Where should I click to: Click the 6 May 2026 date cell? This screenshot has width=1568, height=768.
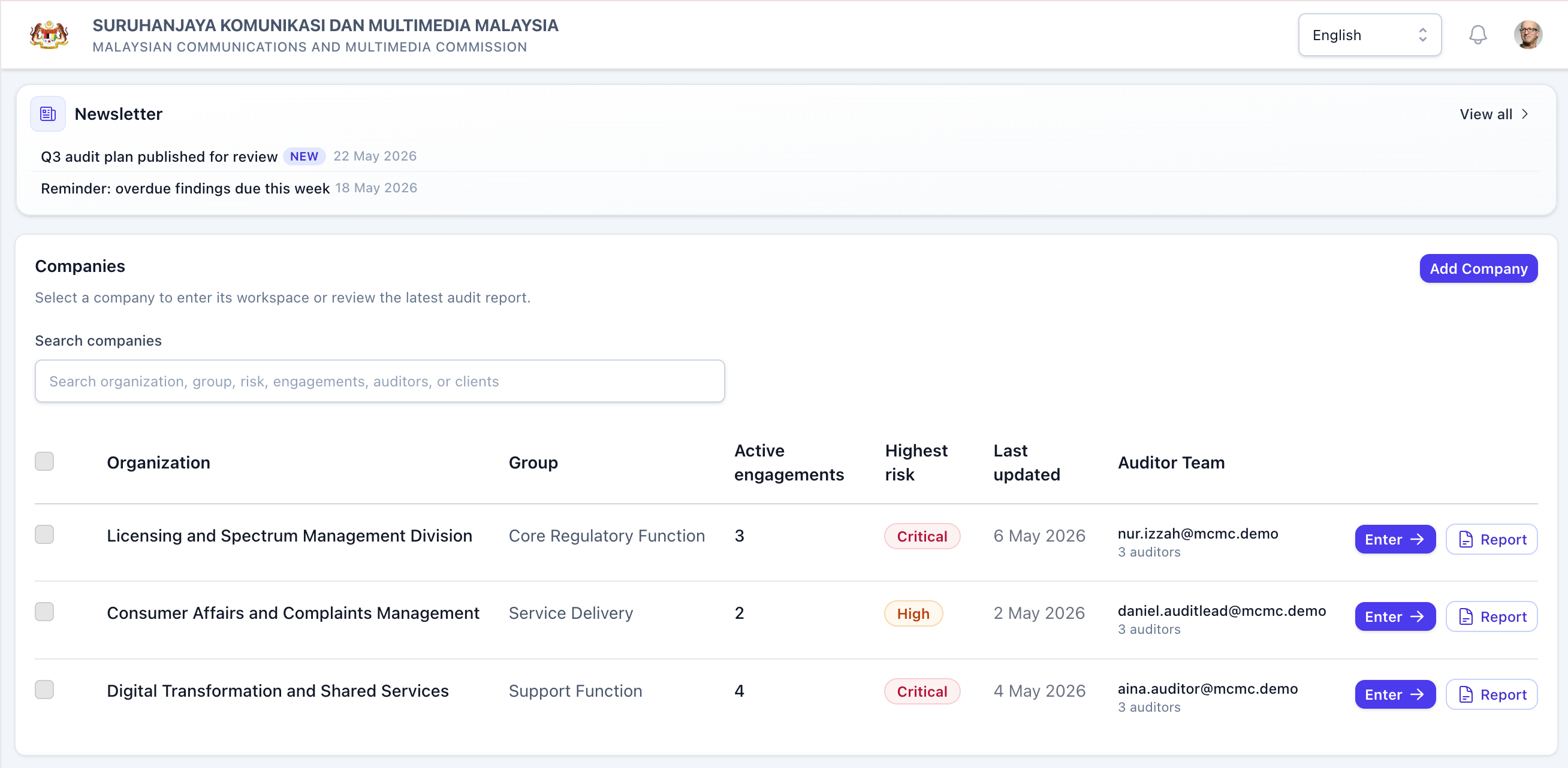coord(1039,536)
